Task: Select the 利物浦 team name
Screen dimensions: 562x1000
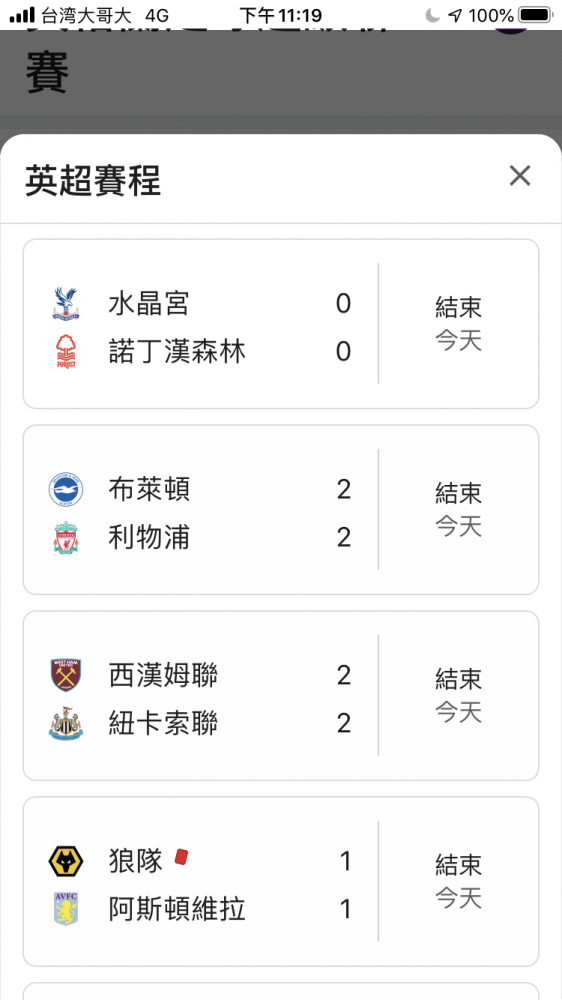Action: (x=149, y=538)
